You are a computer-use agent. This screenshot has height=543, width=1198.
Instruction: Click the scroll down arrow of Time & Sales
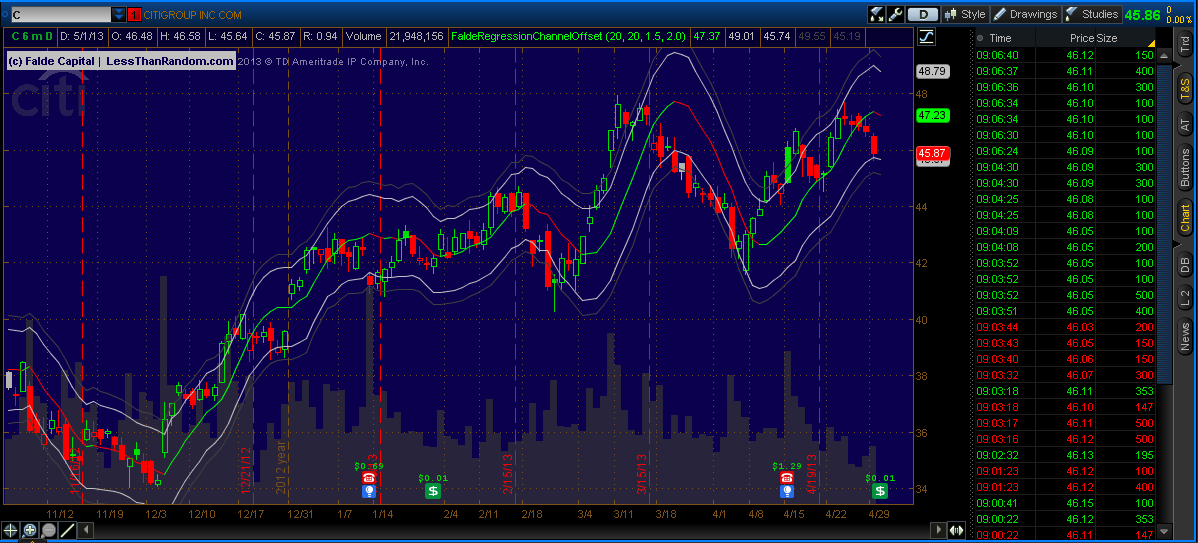pos(1164,530)
